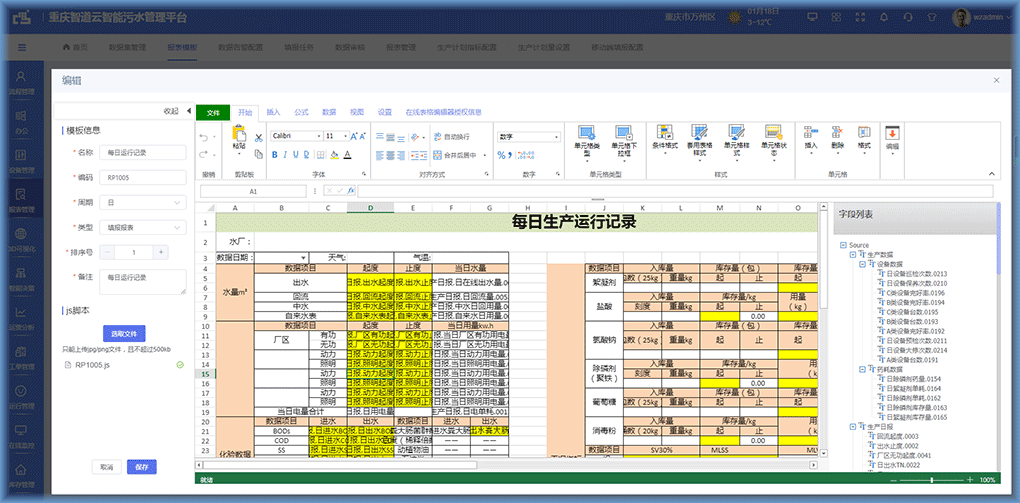Toggle italic text formatting

coord(285,155)
